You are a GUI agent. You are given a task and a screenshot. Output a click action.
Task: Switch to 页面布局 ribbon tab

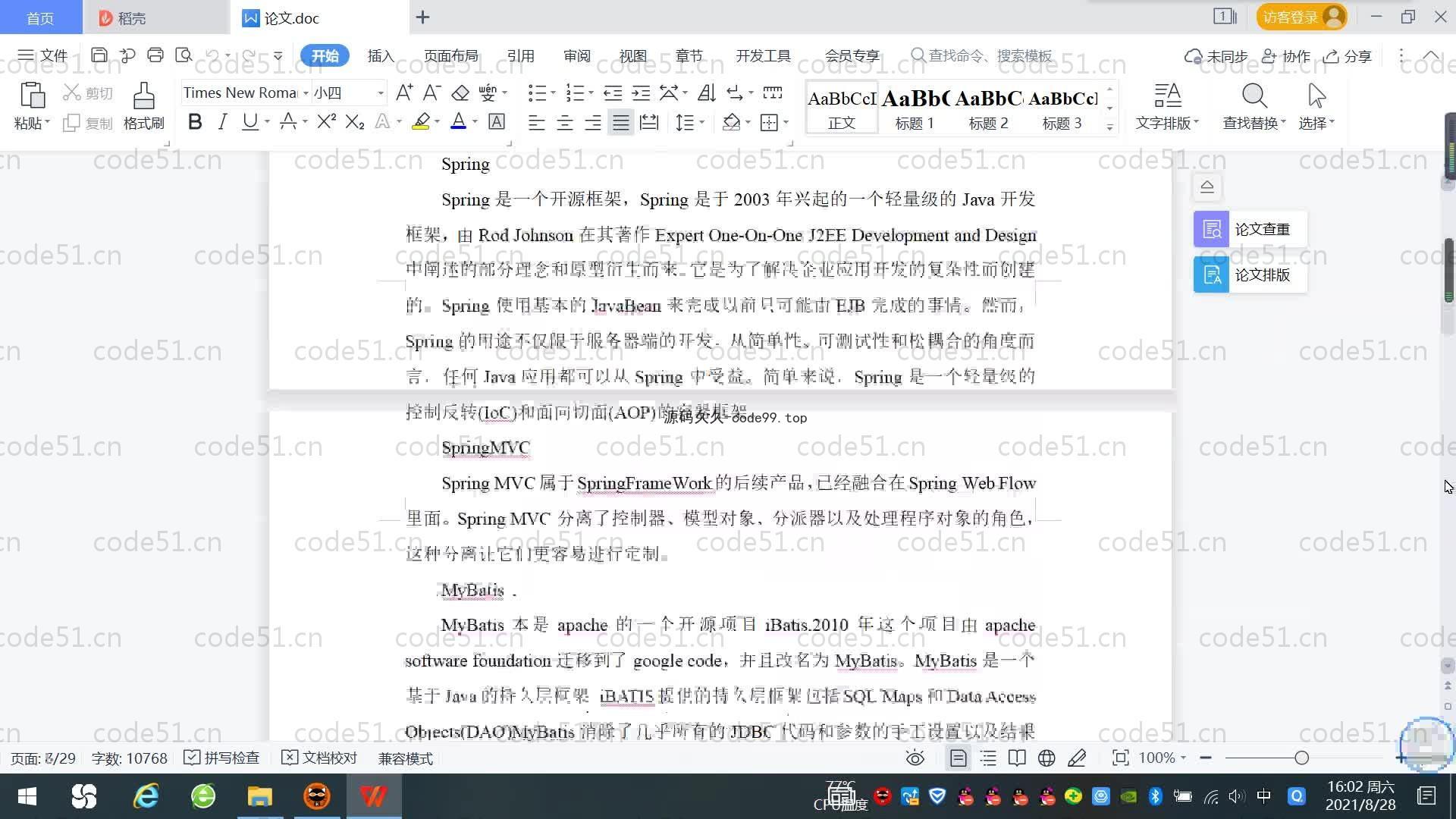[451, 55]
